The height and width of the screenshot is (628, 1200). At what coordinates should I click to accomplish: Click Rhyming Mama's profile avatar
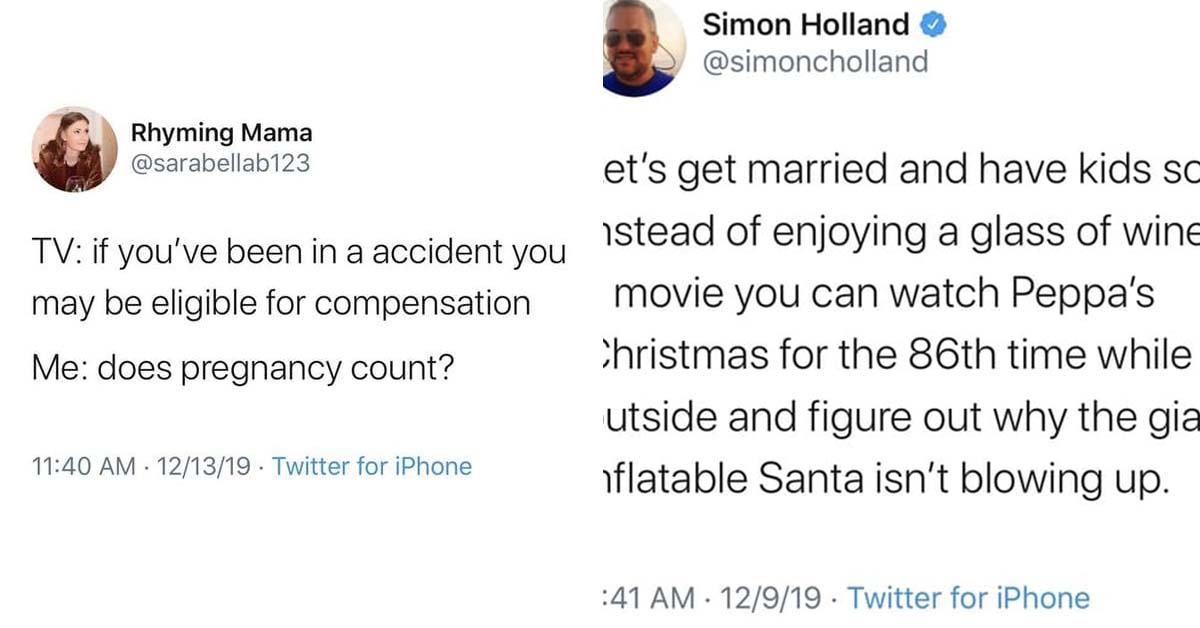click(x=75, y=149)
